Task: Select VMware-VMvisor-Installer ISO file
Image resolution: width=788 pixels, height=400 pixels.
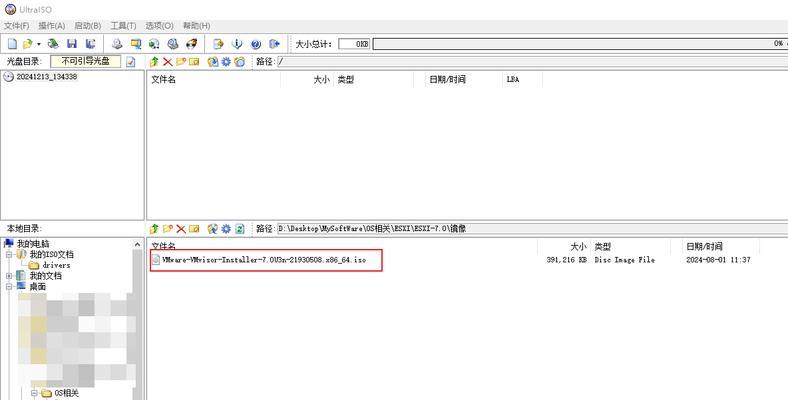Action: tap(259, 260)
